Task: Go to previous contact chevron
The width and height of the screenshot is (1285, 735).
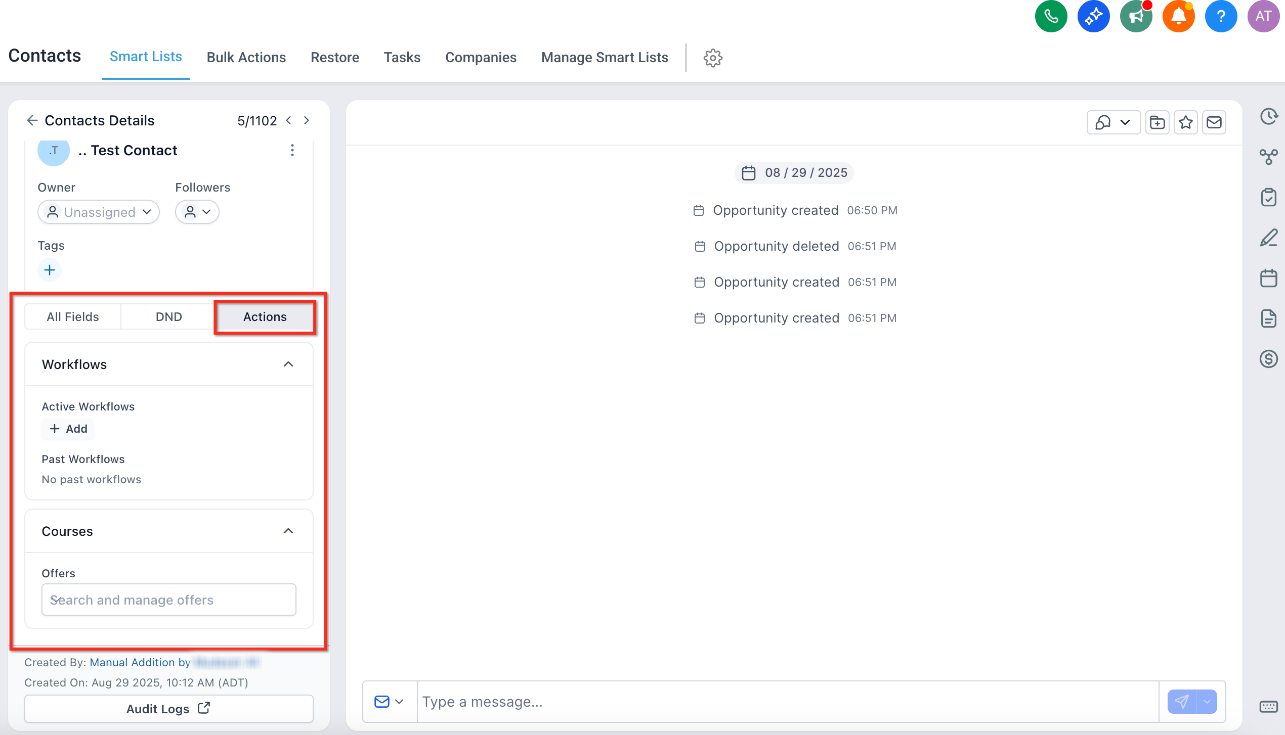Action: pos(289,120)
